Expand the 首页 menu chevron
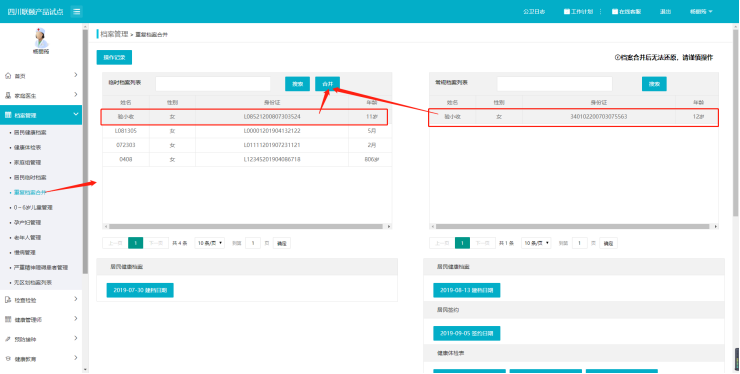The height and width of the screenshot is (374, 740). point(76,75)
